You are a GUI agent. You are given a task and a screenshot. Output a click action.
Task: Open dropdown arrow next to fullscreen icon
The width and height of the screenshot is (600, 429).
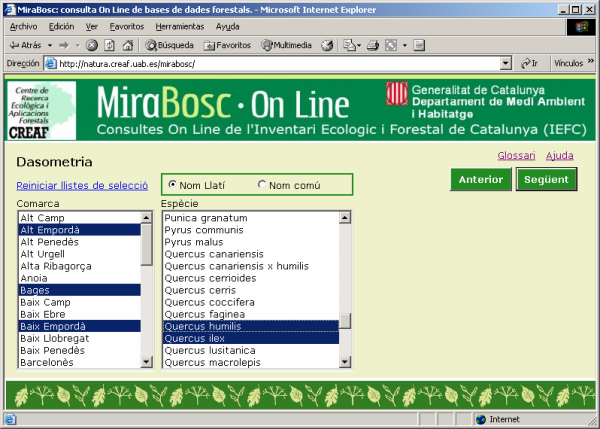tap(405, 45)
